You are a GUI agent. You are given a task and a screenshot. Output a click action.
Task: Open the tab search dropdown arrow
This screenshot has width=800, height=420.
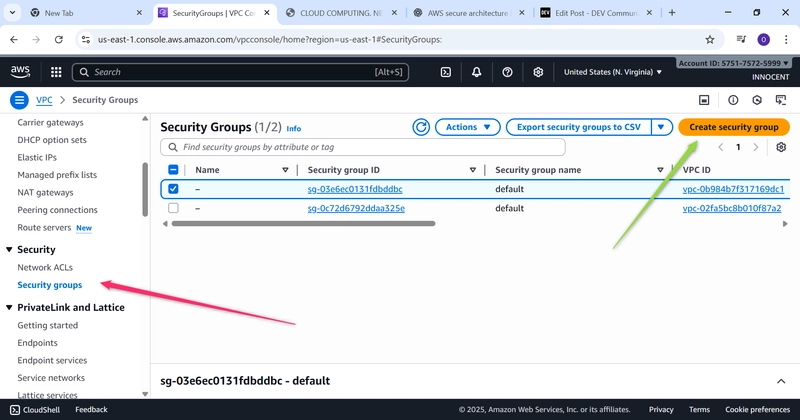tap(12, 13)
